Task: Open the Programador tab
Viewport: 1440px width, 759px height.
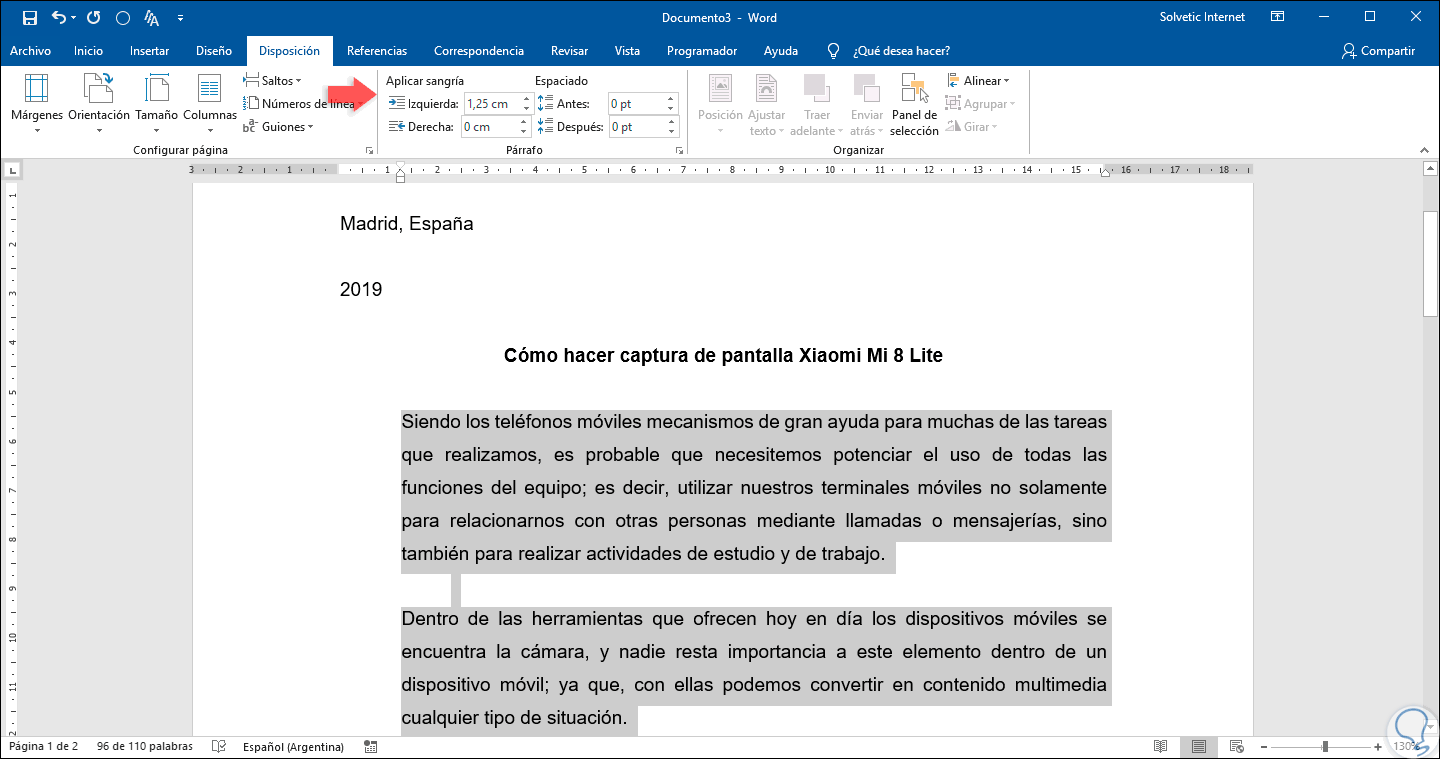Action: pos(702,51)
